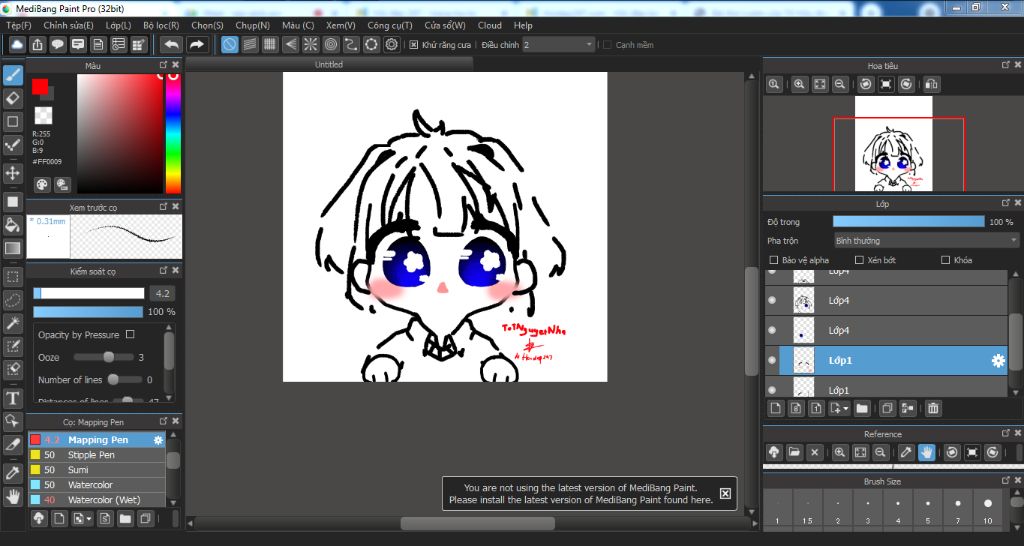Enable vanishing point snap guide
The height and width of the screenshot is (546, 1024).
[x=291, y=44]
